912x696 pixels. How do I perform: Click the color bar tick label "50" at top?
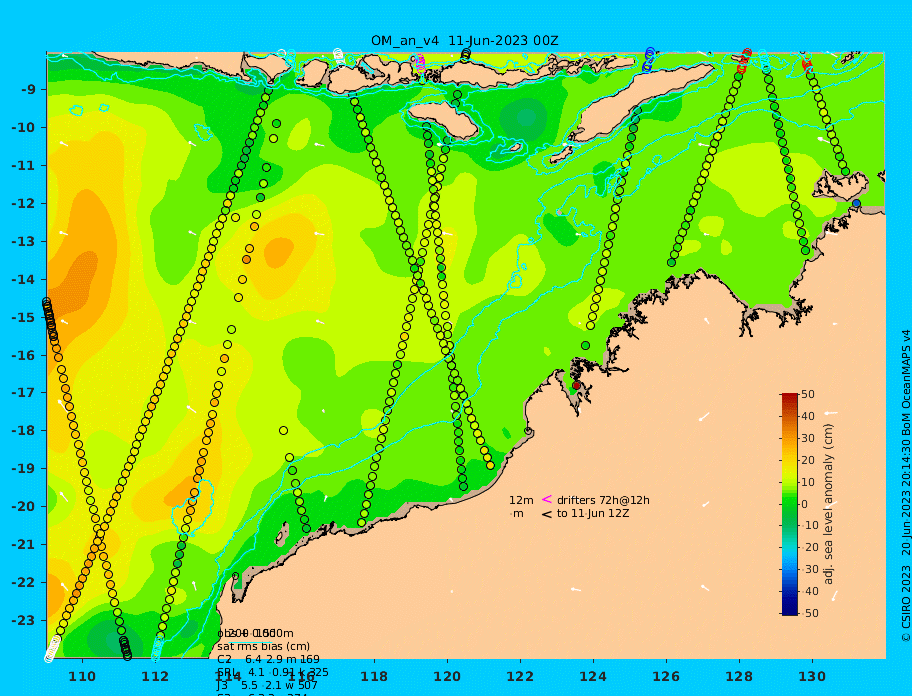click(x=808, y=394)
